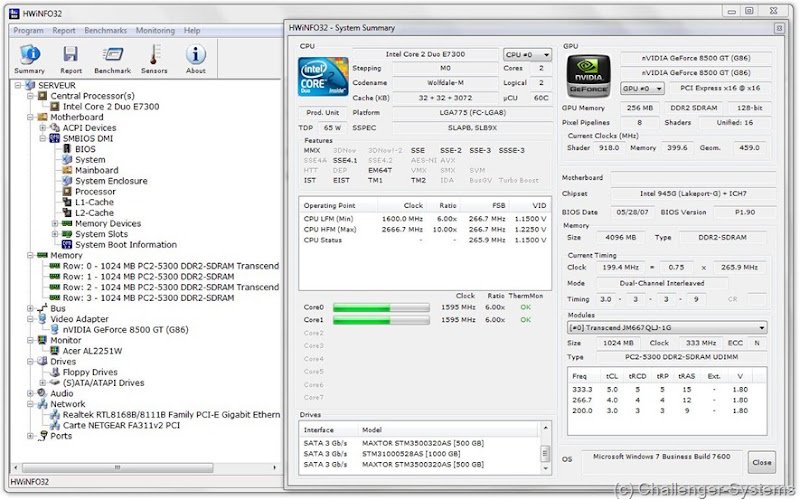Open the Help menu
This screenshot has height=500, width=800.
point(192,31)
